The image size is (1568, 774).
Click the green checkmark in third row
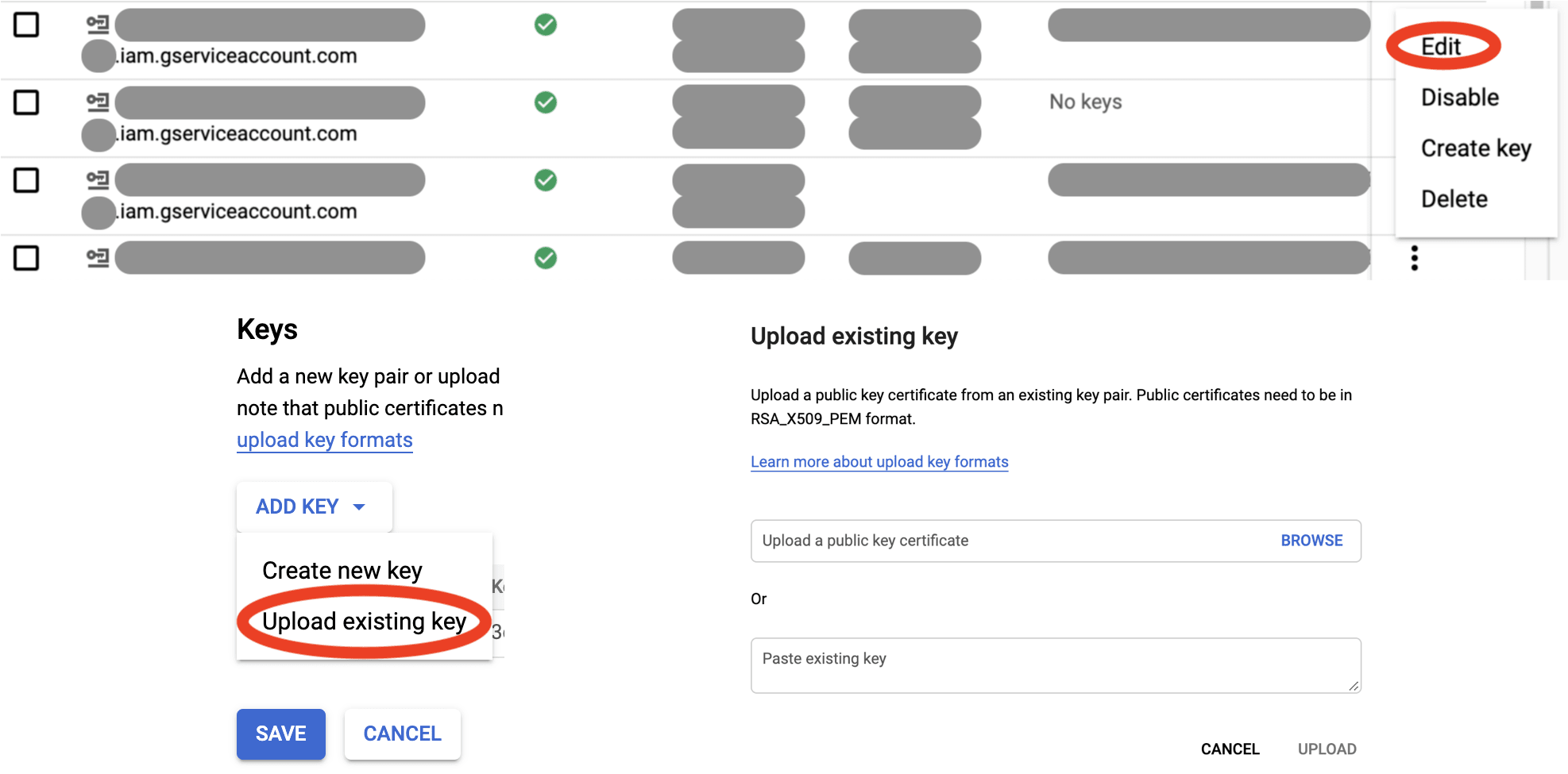pos(546,181)
